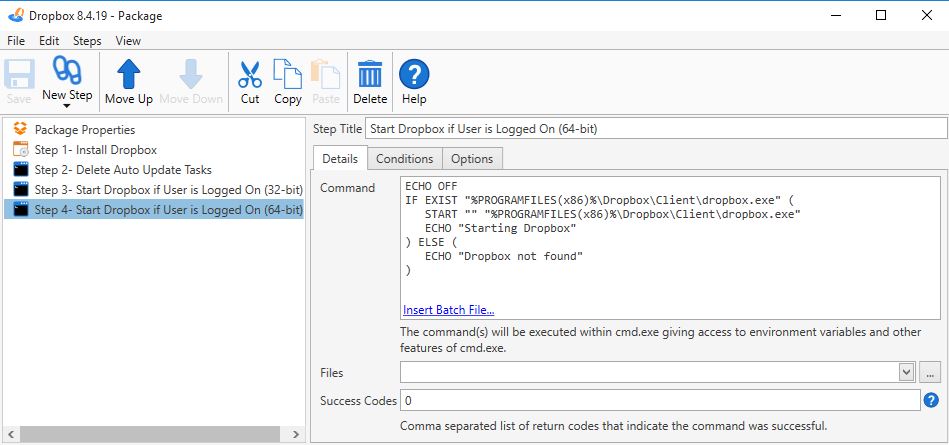
Task: Minimize the Dropbox Package window
Action: [837, 15]
